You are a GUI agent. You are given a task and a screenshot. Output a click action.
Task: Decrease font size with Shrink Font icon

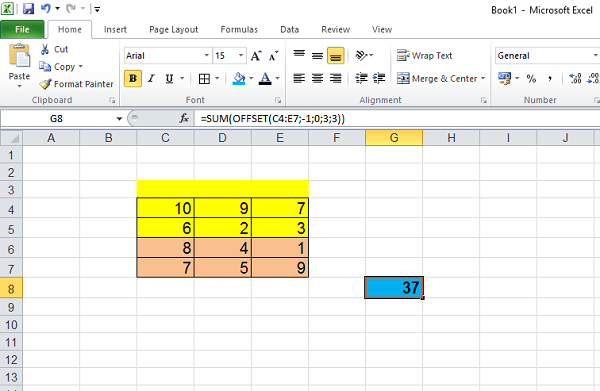(x=273, y=56)
